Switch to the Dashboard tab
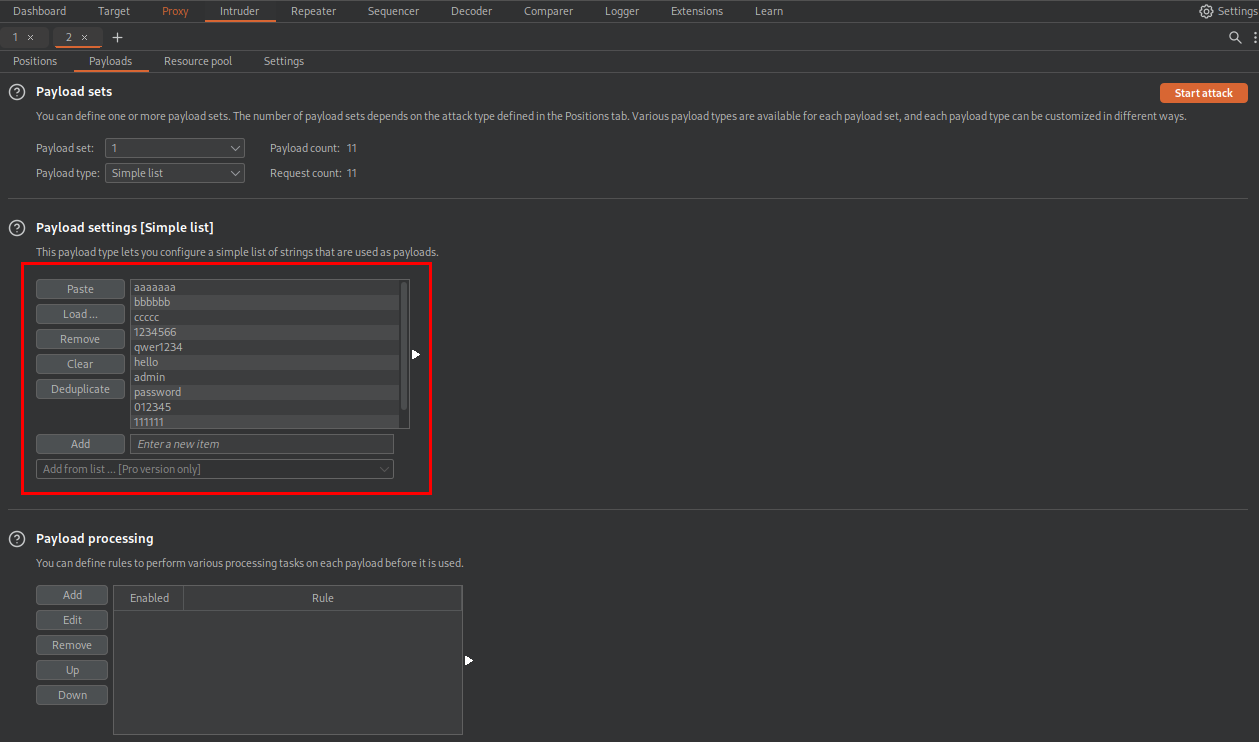Image resolution: width=1259 pixels, height=742 pixels. (x=39, y=11)
